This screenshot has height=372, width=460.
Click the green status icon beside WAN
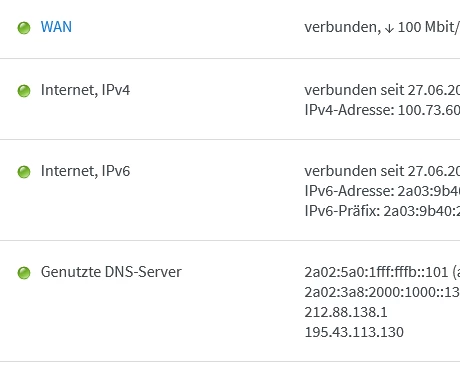(x=24, y=28)
